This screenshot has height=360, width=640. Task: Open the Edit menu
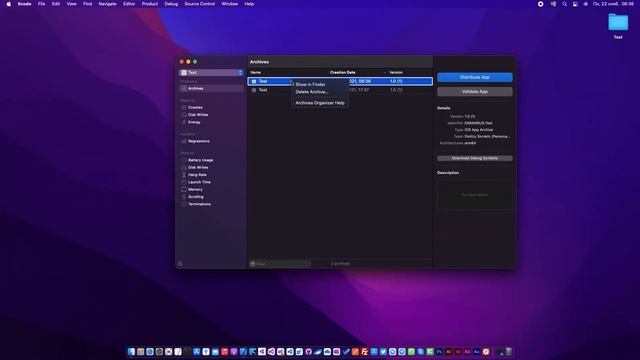[56, 4]
